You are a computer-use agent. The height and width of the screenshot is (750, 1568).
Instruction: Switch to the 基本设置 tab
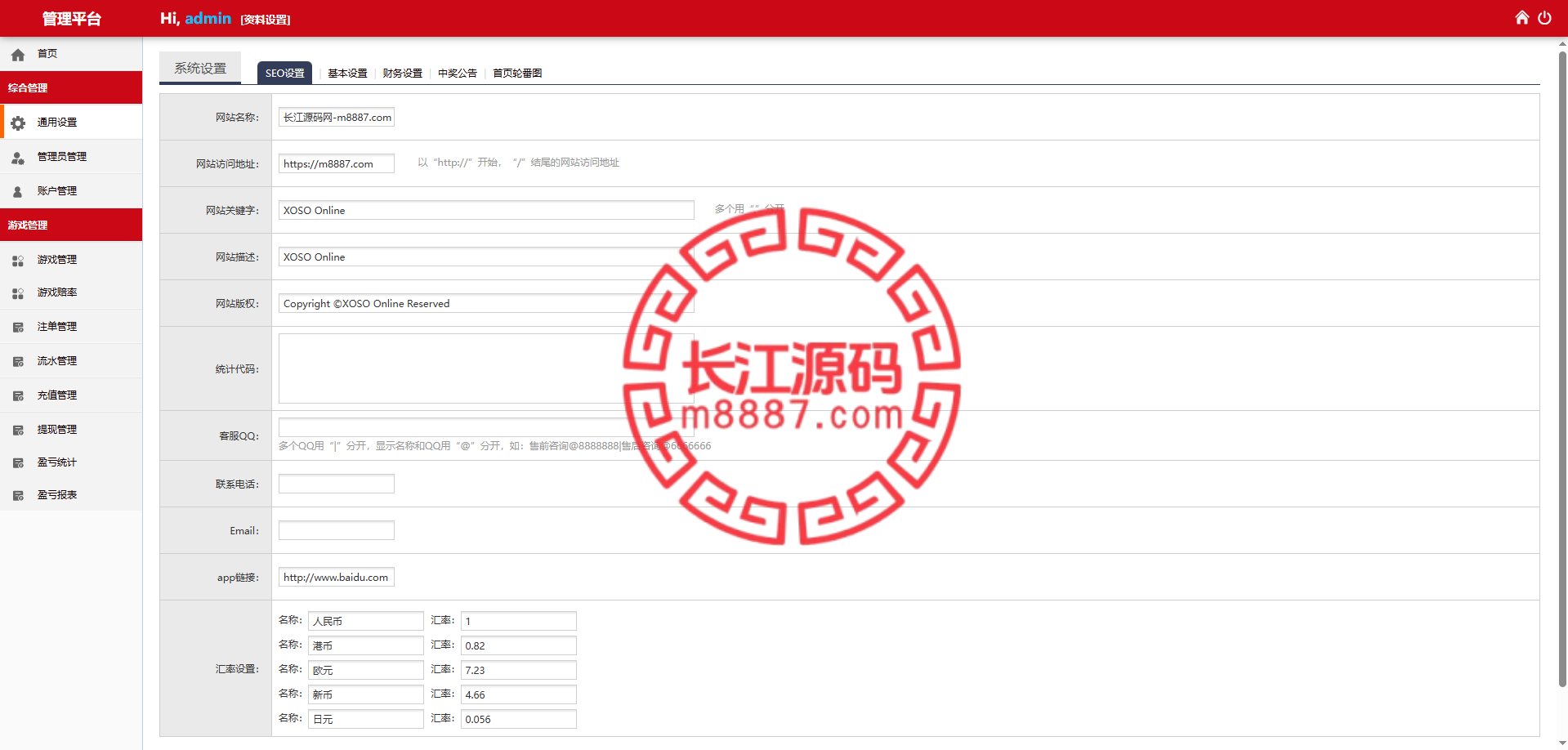tap(347, 73)
